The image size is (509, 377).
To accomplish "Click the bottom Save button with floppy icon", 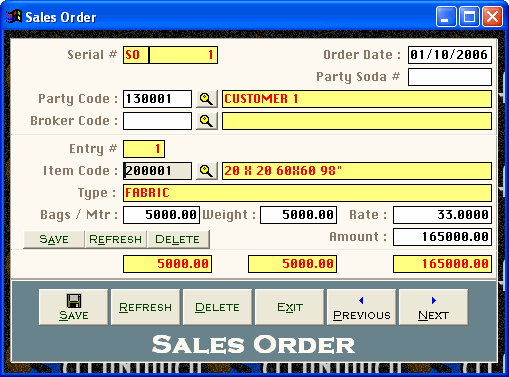I will tap(74, 307).
